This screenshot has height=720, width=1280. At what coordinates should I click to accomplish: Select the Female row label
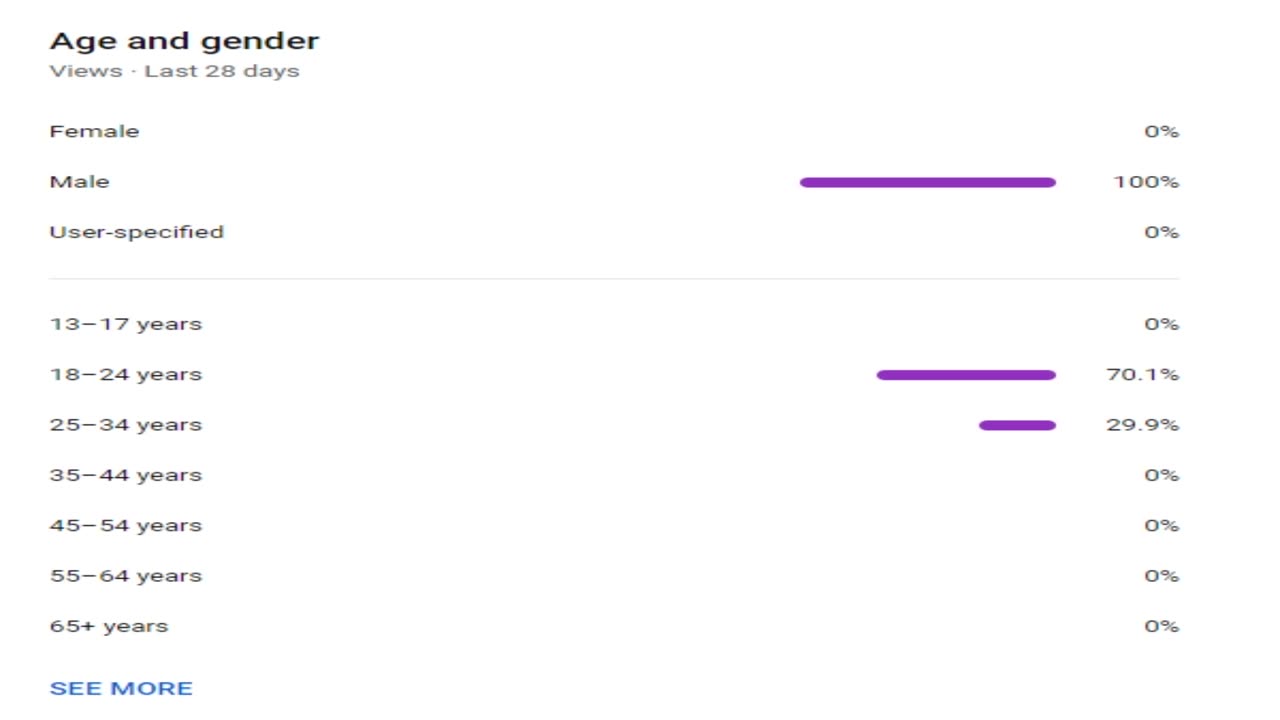(94, 131)
